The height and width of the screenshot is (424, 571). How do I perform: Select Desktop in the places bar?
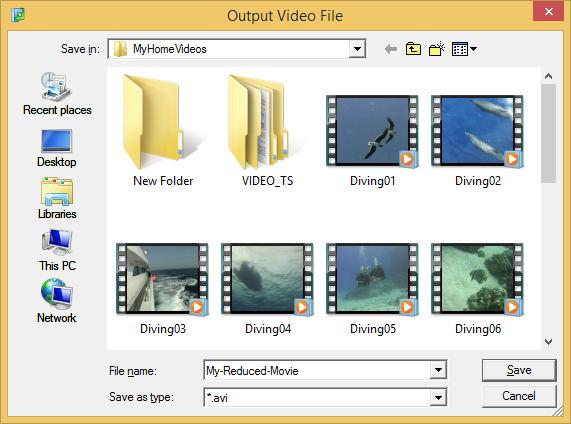(x=57, y=148)
